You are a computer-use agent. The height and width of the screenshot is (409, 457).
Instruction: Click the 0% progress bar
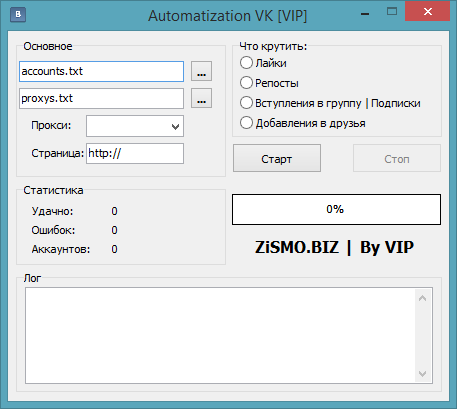(x=336, y=209)
